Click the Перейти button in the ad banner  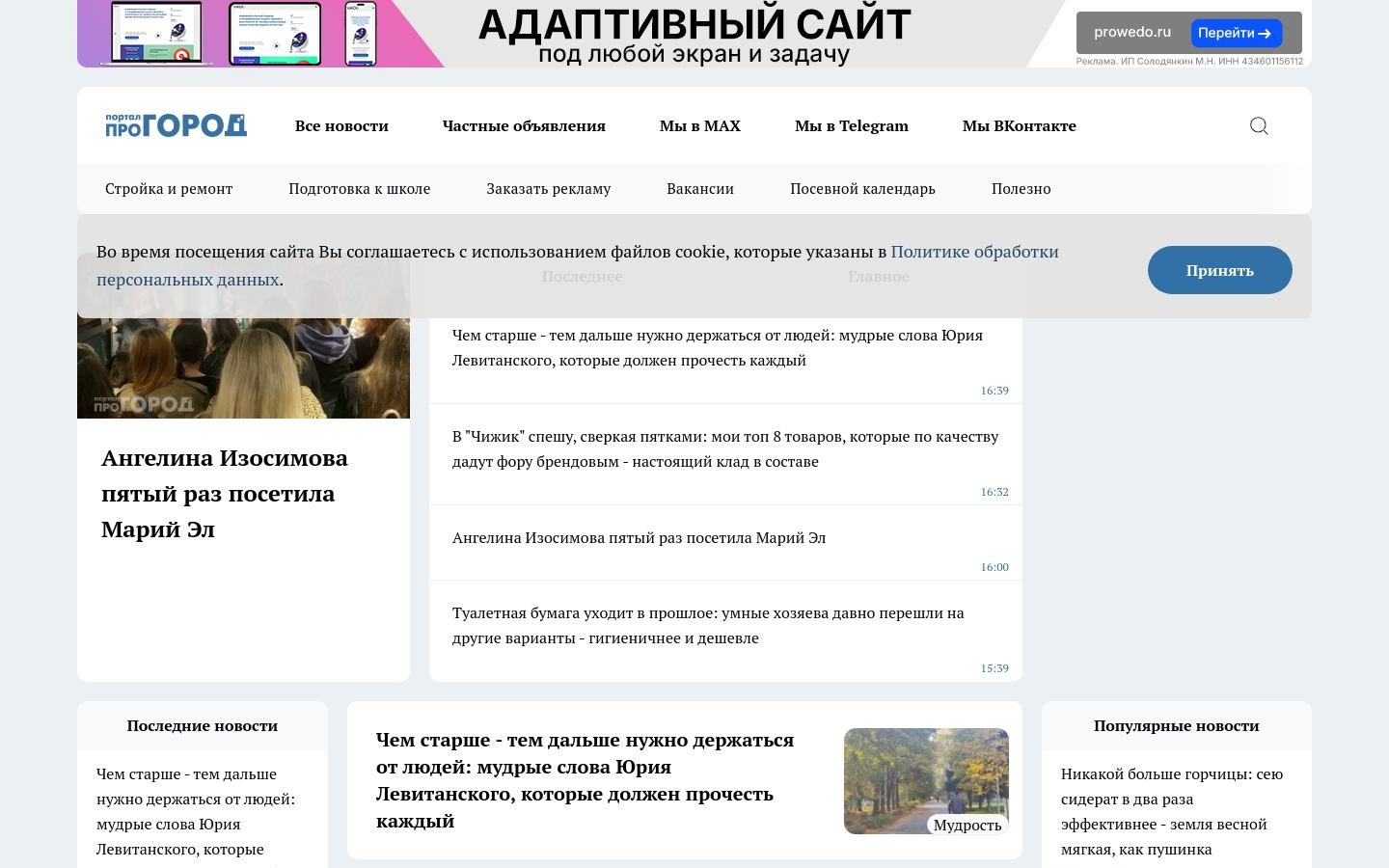pyautogui.click(x=1237, y=33)
